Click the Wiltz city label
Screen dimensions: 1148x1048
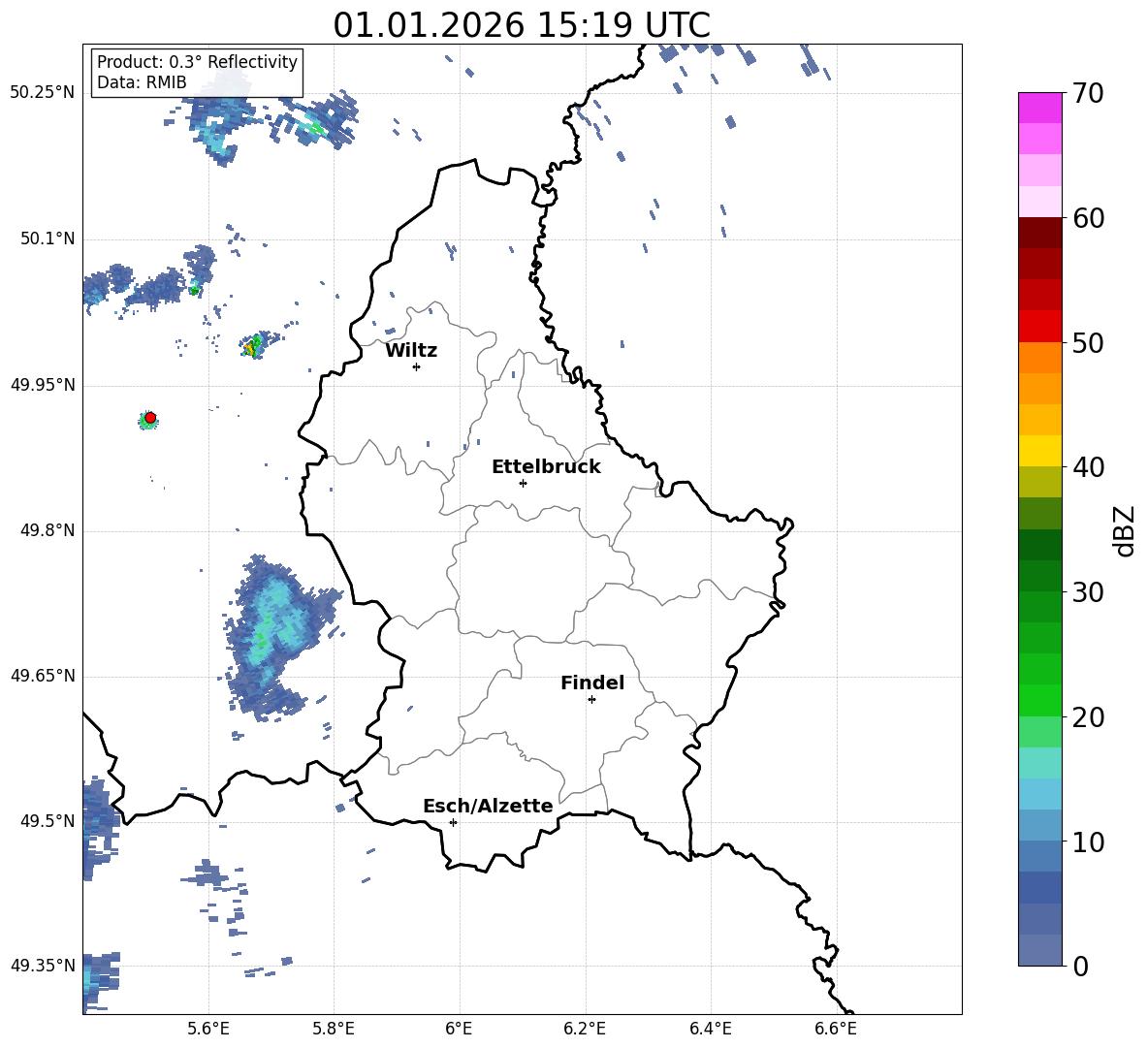(411, 351)
